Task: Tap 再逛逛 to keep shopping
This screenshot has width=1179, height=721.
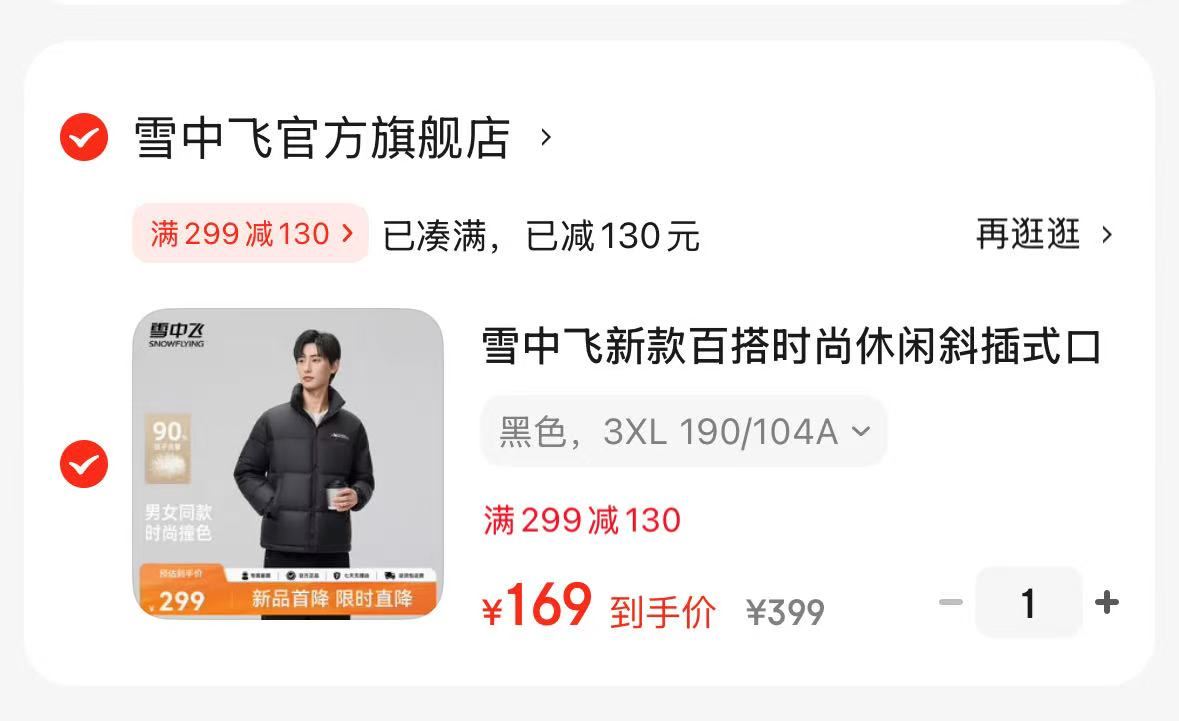Action: [x=1028, y=234]
